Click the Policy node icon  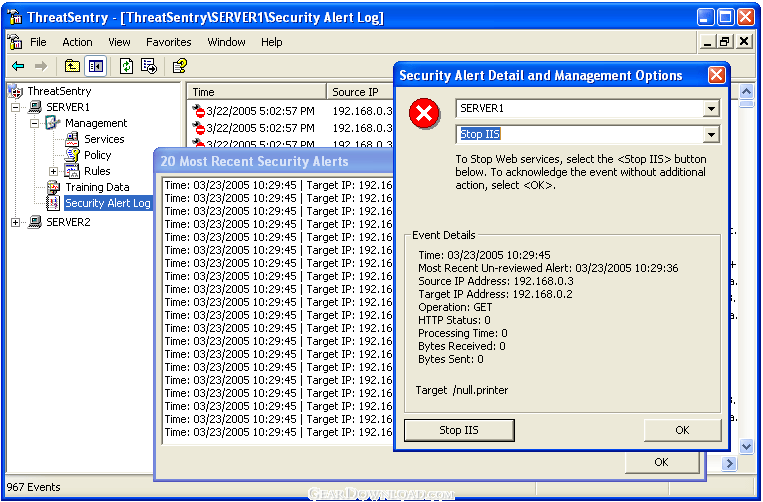click(x=72, y=155)
